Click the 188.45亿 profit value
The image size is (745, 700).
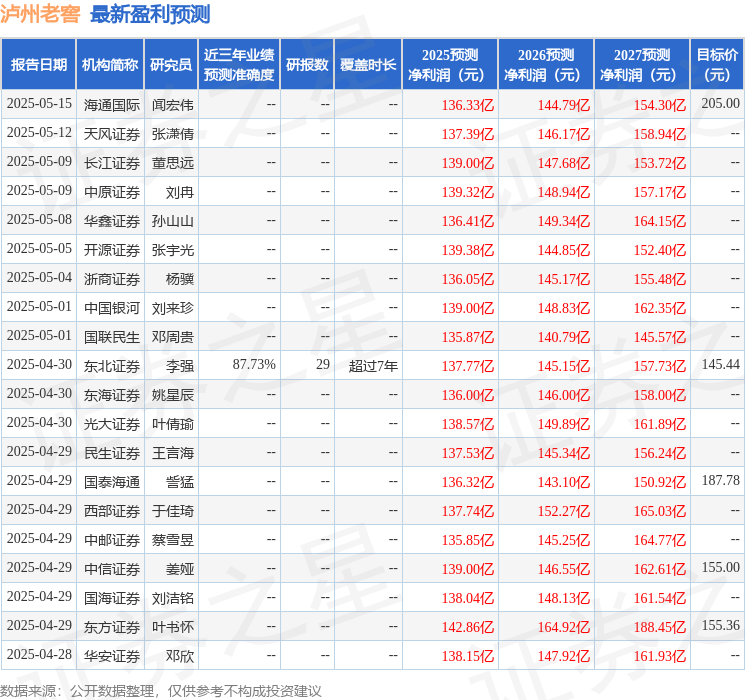[x=659, y=627]
